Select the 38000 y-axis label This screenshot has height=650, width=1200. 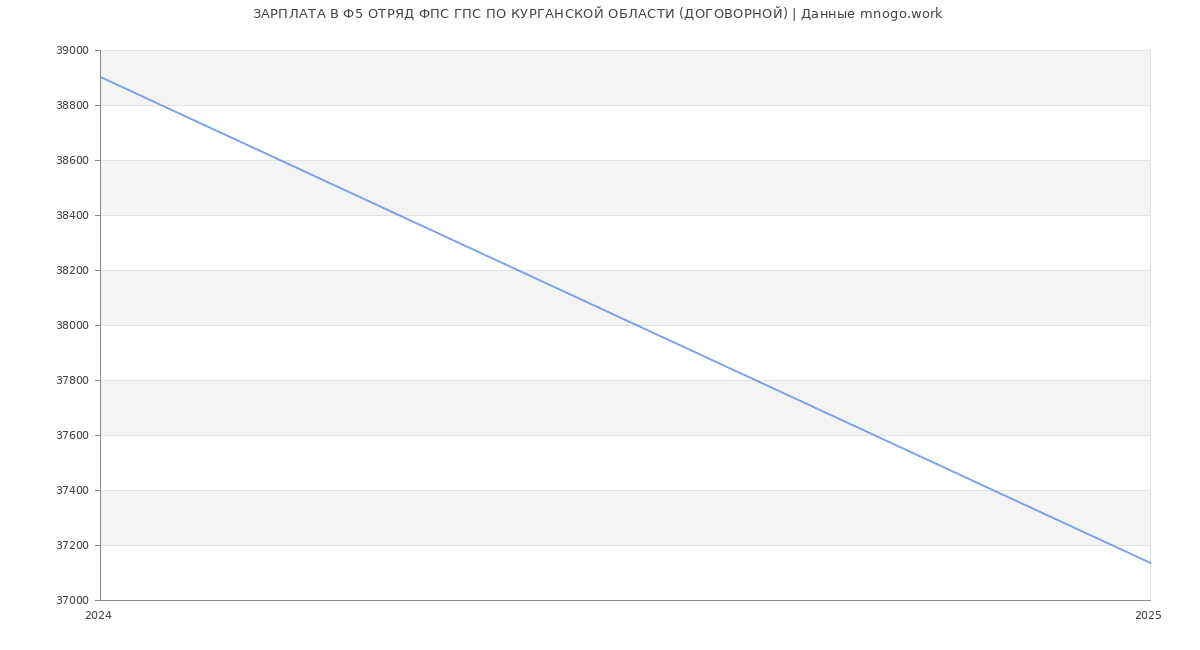(x=72, y=326)
